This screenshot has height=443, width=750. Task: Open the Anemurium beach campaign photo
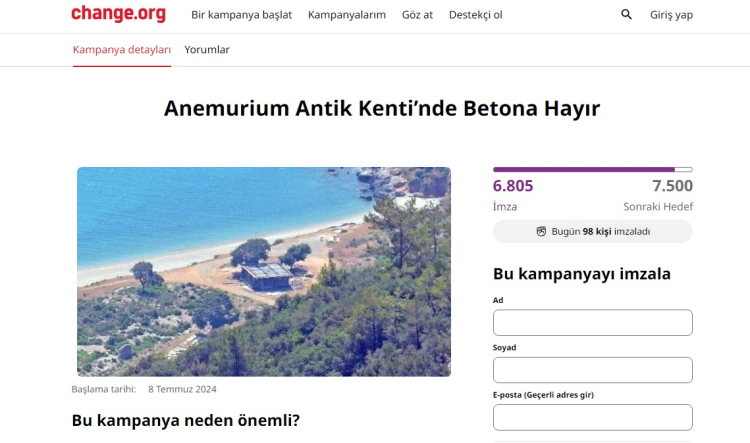pos(264,271)
